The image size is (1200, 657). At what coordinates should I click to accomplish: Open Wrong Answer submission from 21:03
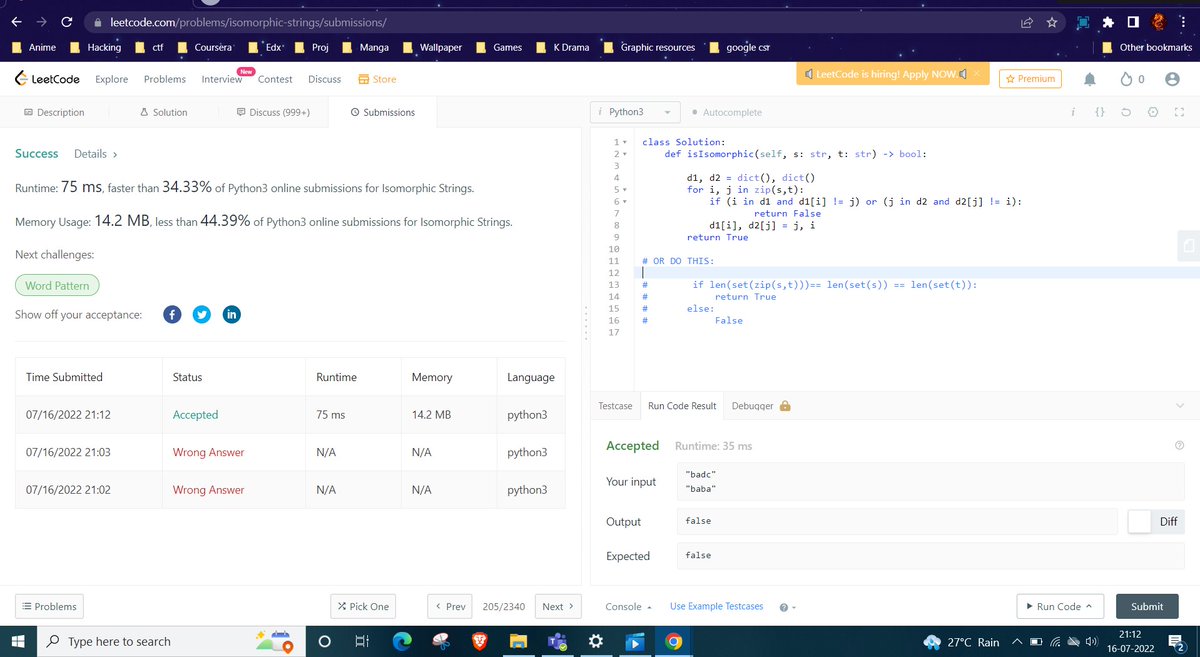[x=208, y=452]
